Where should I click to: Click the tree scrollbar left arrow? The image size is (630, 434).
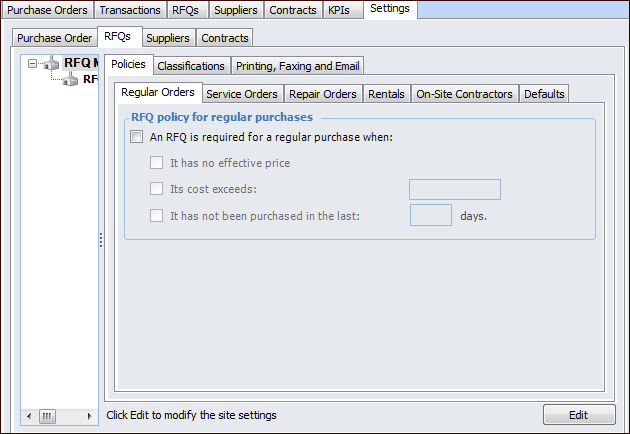coord(29,416)
